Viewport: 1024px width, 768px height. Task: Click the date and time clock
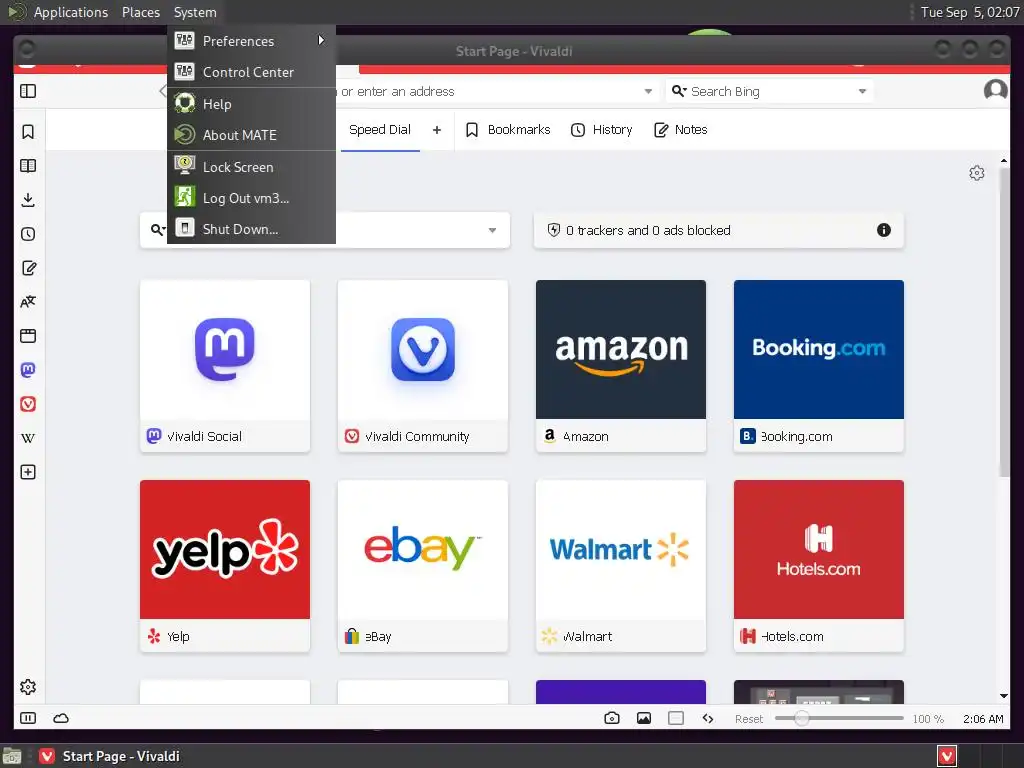969,12
